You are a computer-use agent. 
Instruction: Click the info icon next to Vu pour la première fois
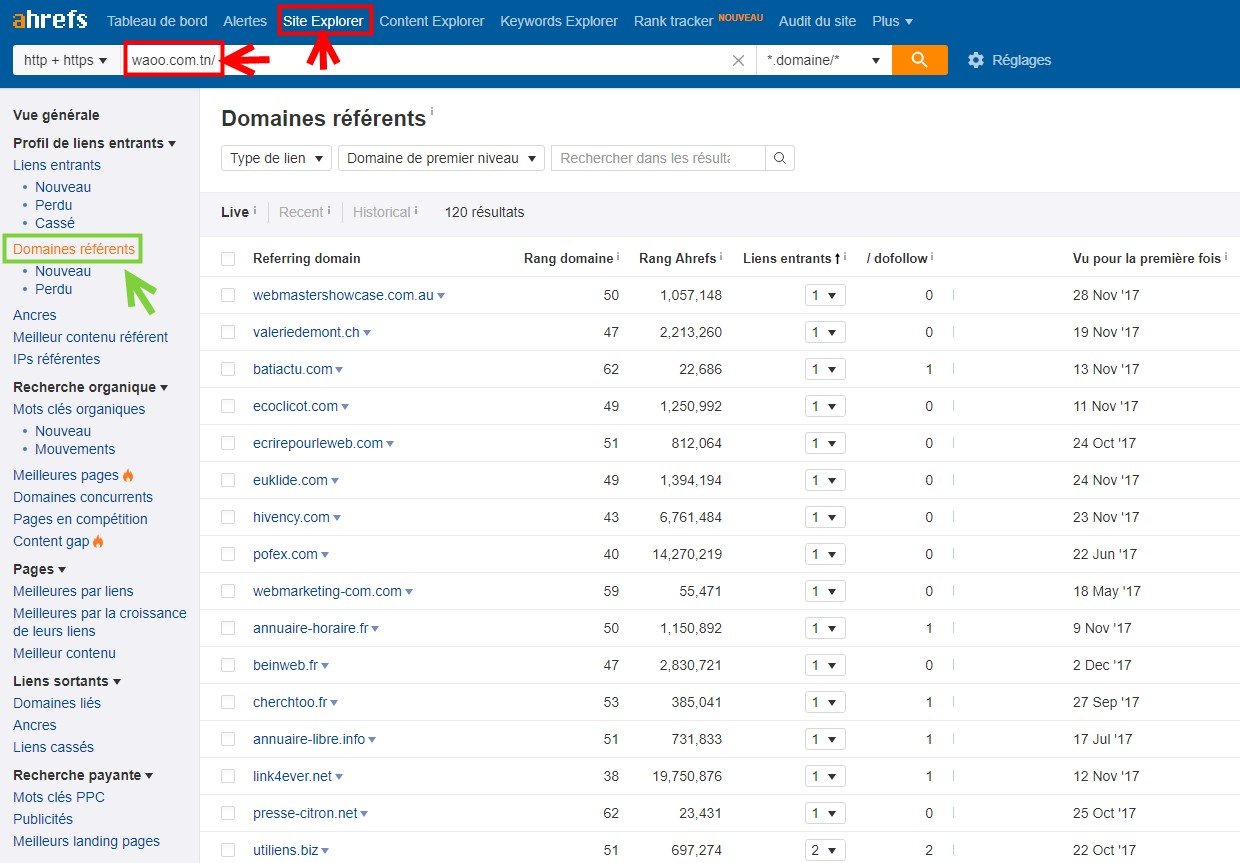[x=1226, y=257]
